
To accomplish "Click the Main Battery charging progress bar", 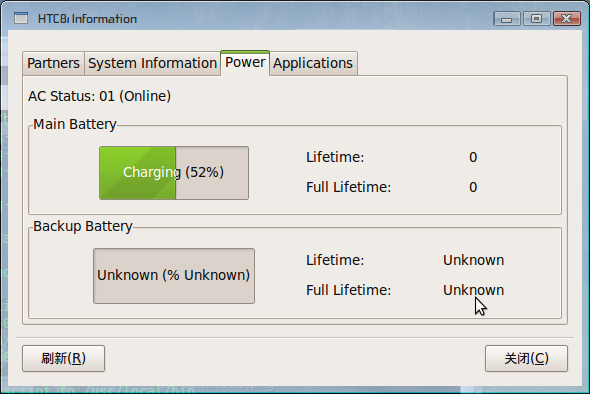I will click(x=174, y=173).
